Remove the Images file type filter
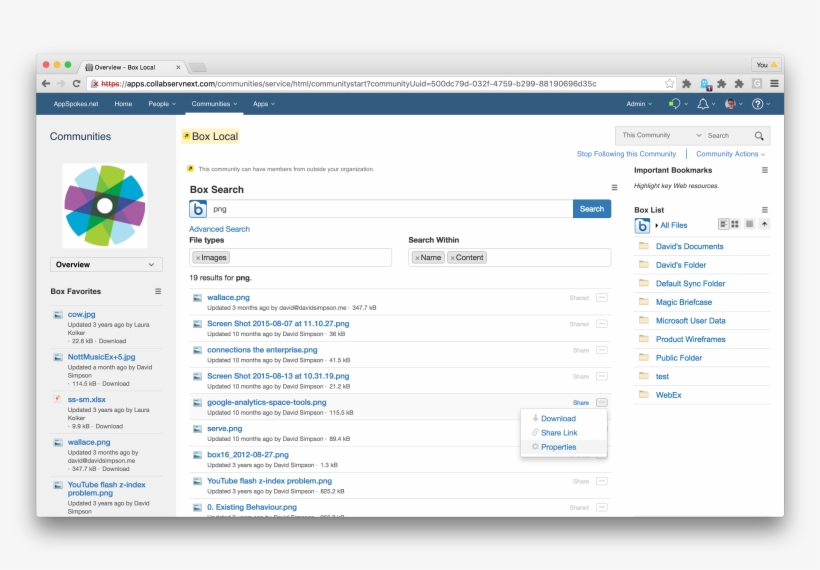 click(x=198, y=258)
